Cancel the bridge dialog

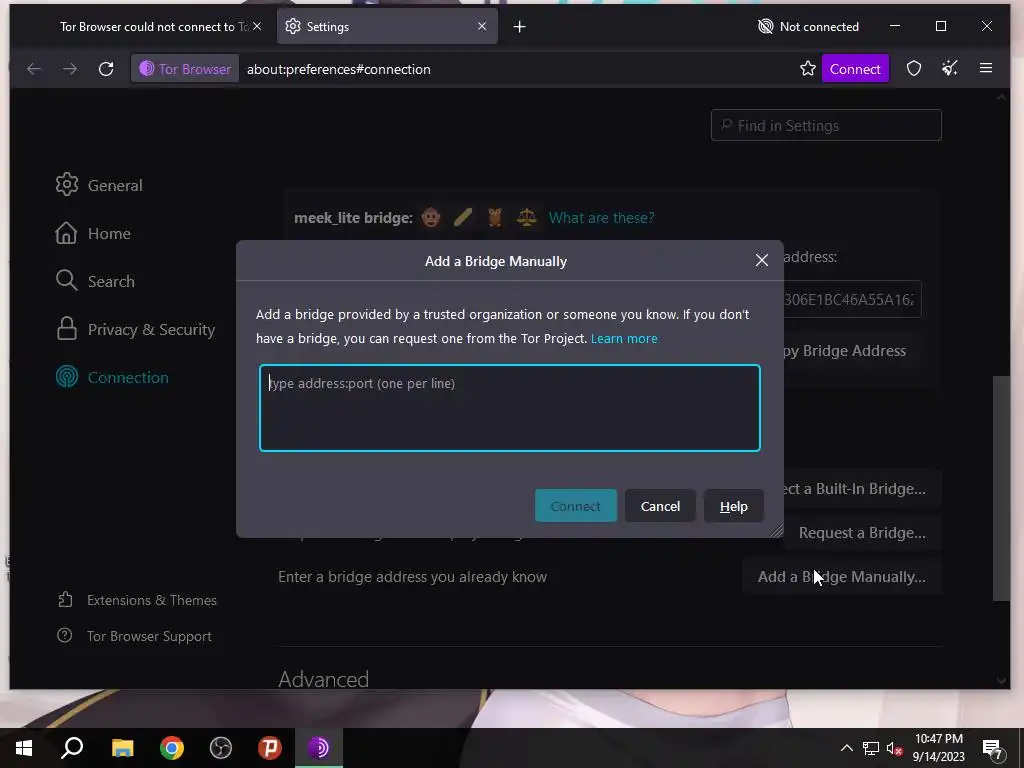(660, 506)
